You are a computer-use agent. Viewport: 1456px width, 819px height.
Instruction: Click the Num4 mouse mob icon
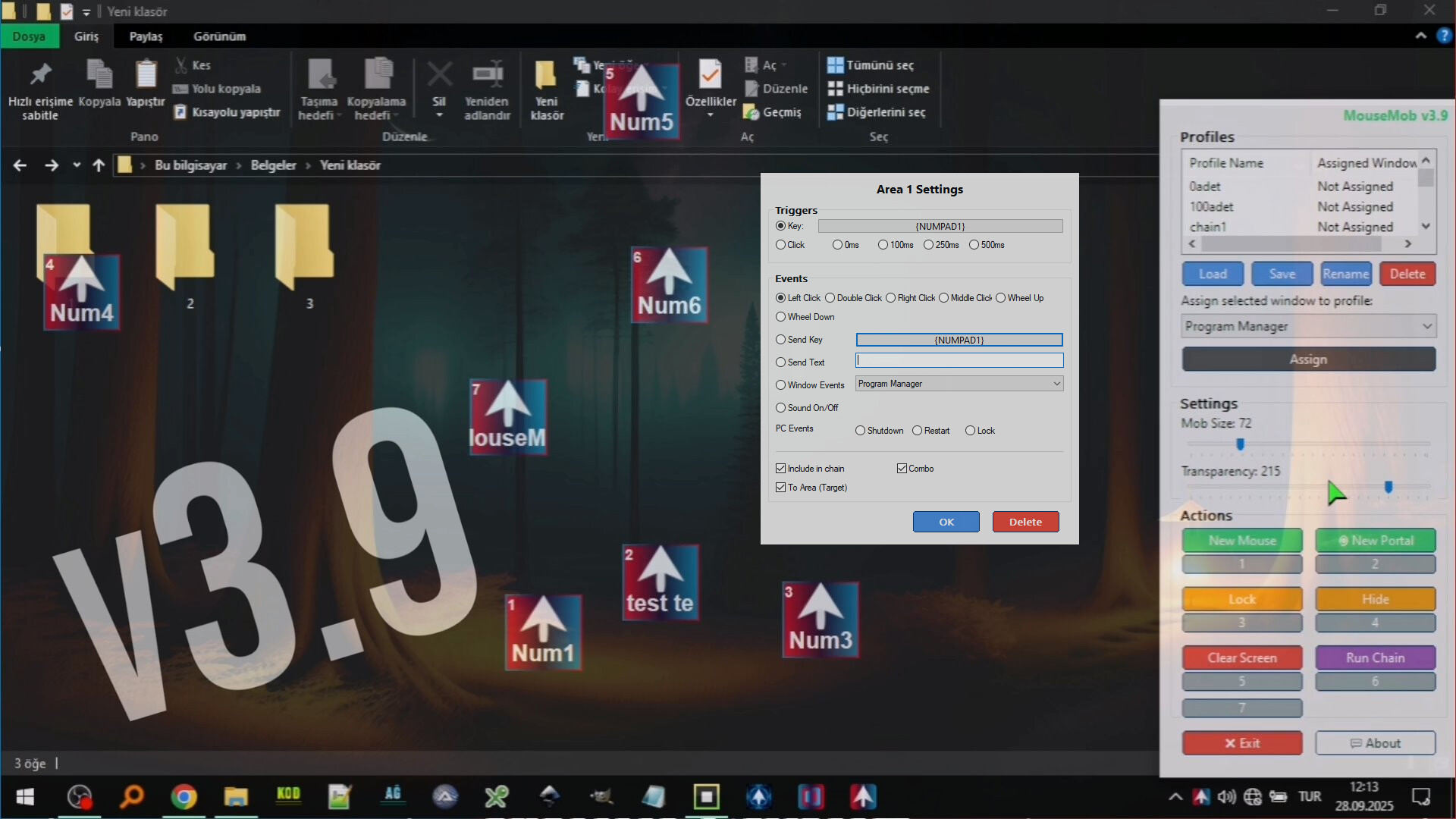[81, 292]
